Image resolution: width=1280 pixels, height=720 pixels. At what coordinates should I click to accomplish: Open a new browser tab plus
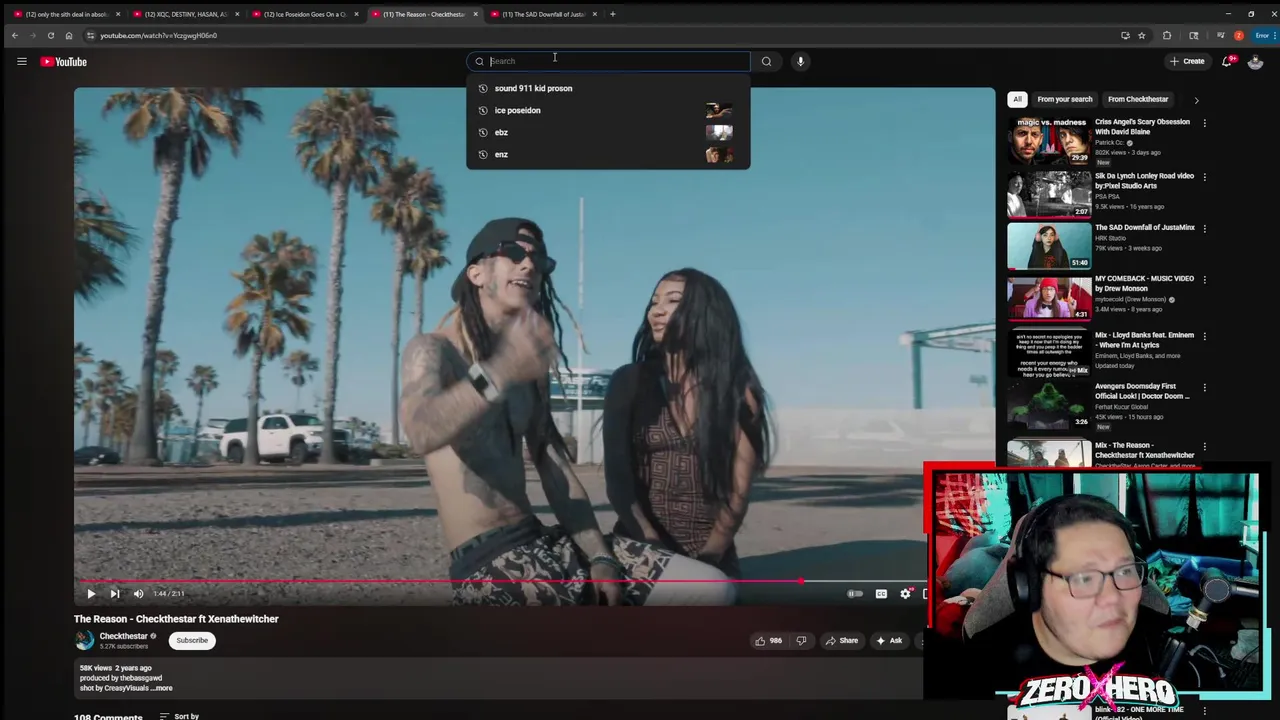coord(613,14)
